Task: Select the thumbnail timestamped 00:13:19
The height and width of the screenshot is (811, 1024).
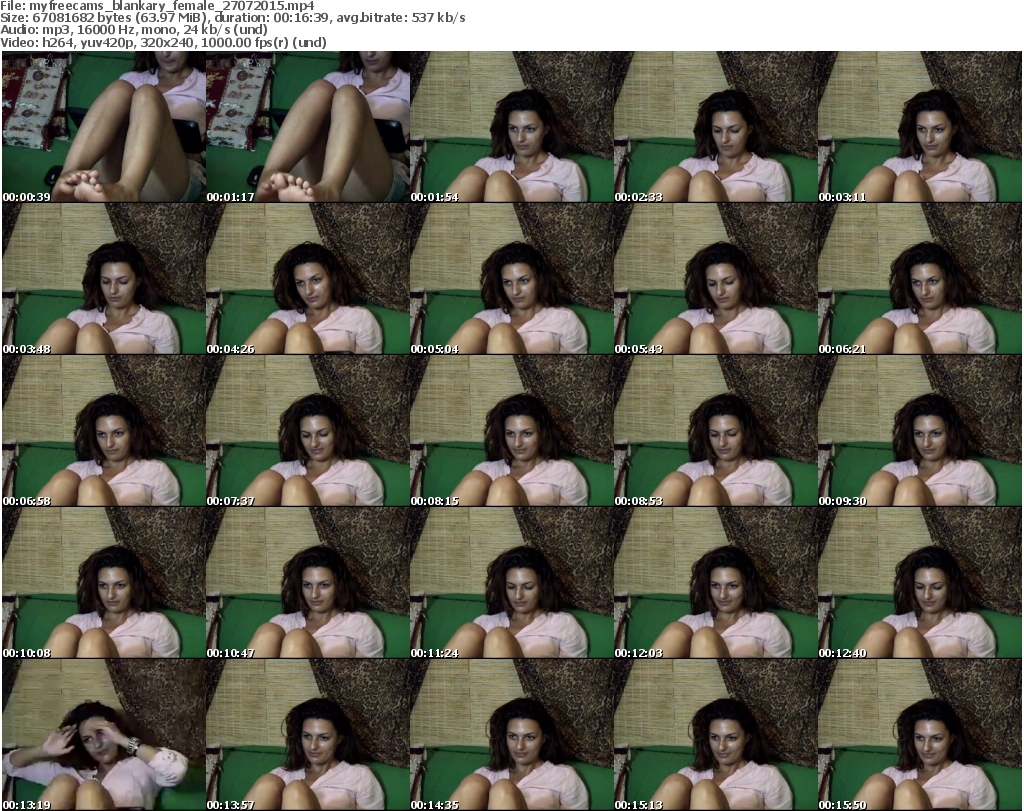Action: tap(104, 735)
